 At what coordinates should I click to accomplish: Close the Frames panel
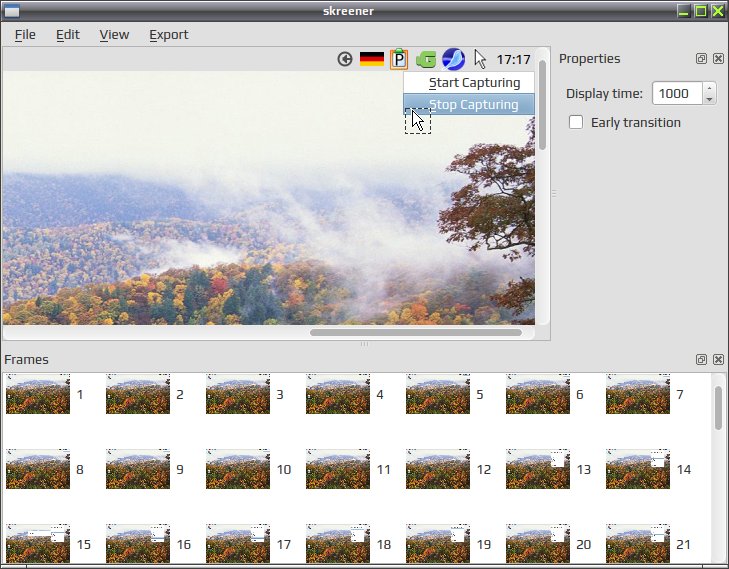(718, 359)
